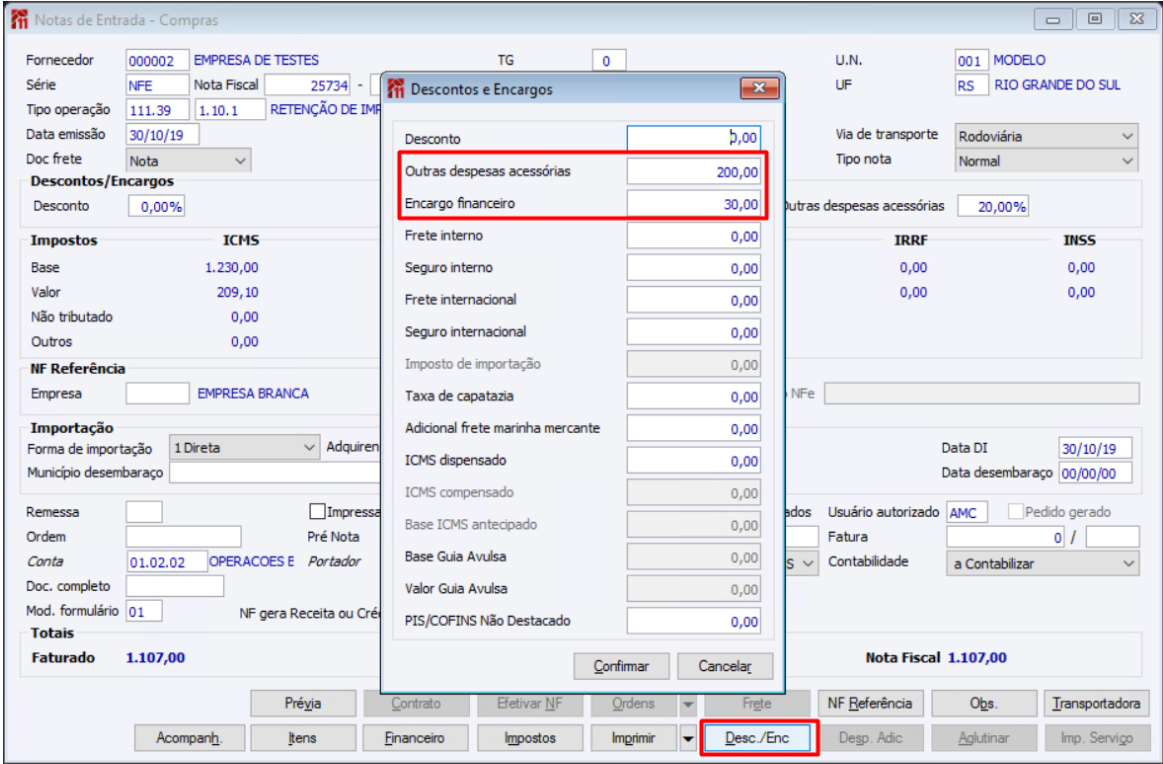Click the Encargo financeiro field
This screenshot has height=764, width=1163.
pos(693,203)
